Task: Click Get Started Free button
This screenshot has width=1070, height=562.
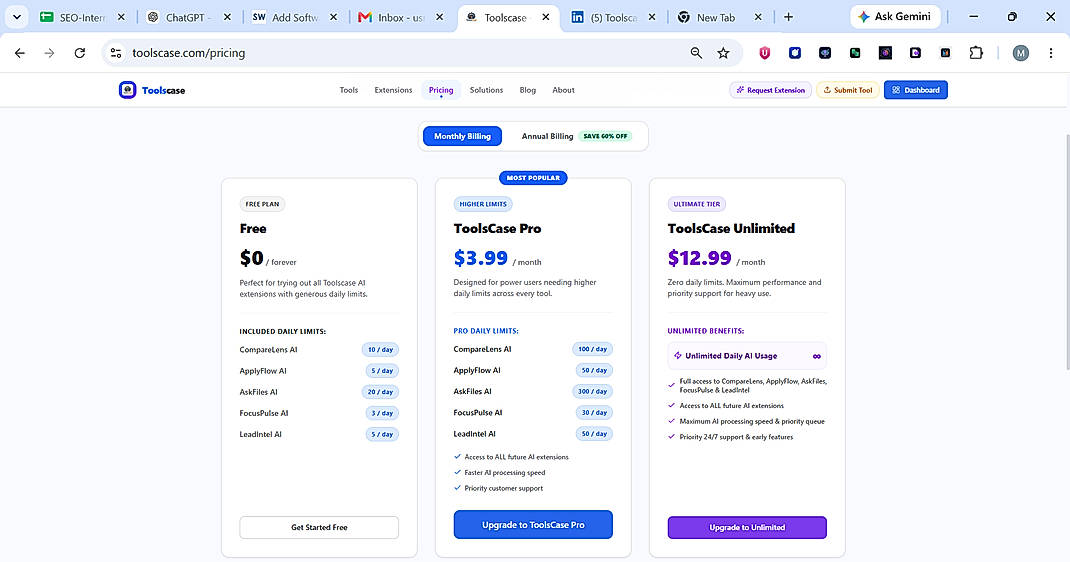Action: pyautogui.click(x=319, y=527)
